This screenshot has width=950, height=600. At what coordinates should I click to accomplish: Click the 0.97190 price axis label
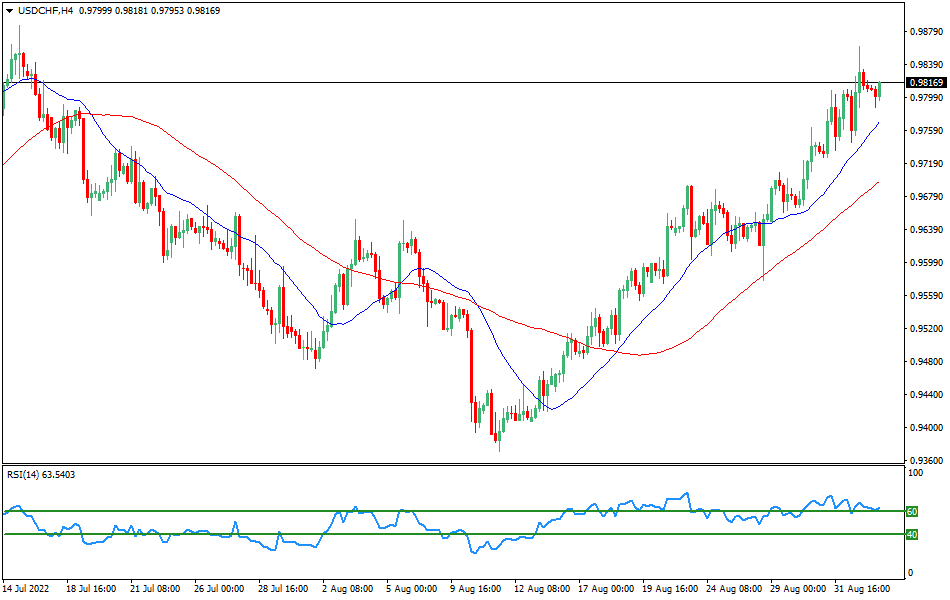[926, 164]
